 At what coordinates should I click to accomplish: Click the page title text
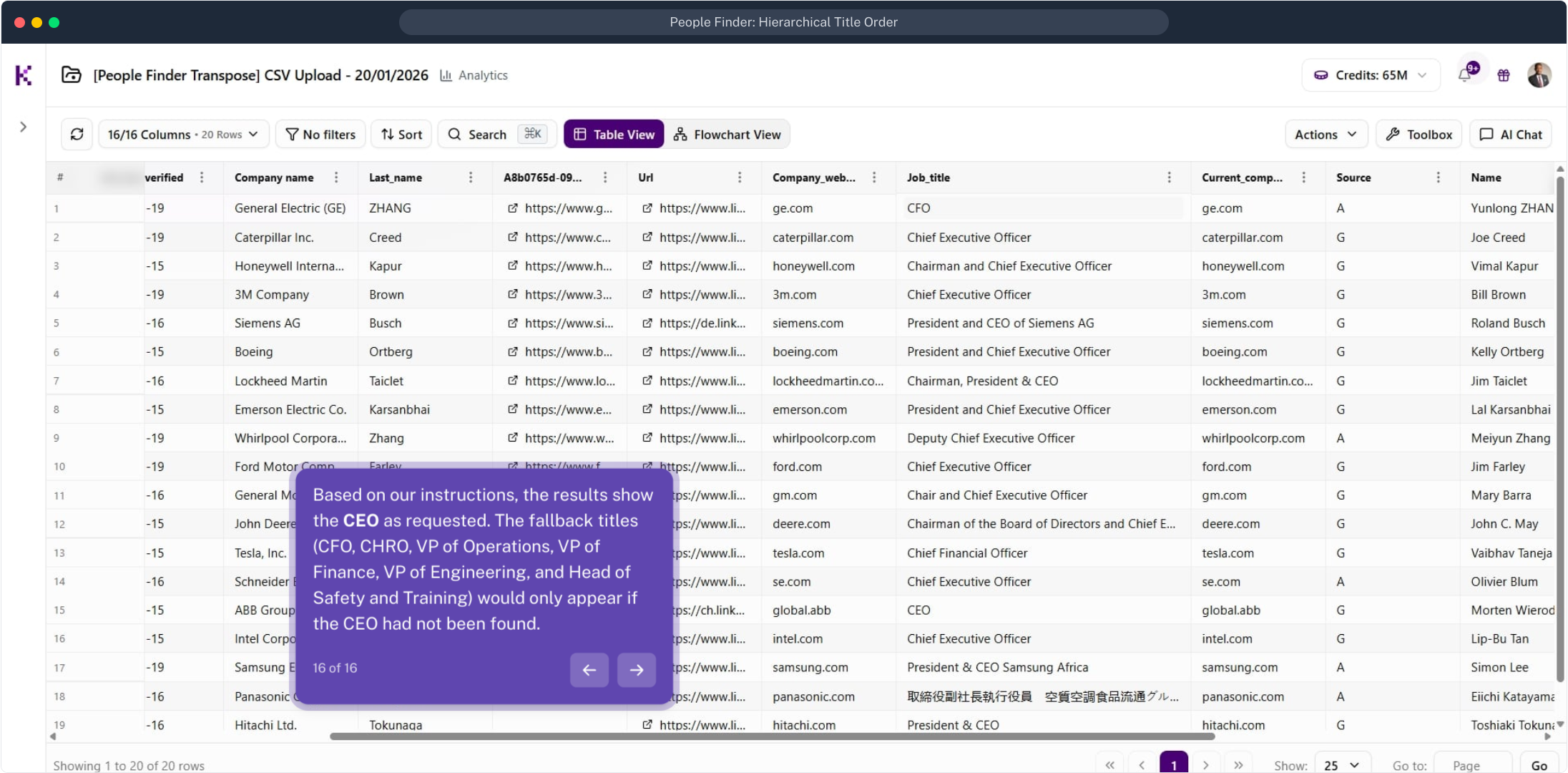(x=260, y=75)
